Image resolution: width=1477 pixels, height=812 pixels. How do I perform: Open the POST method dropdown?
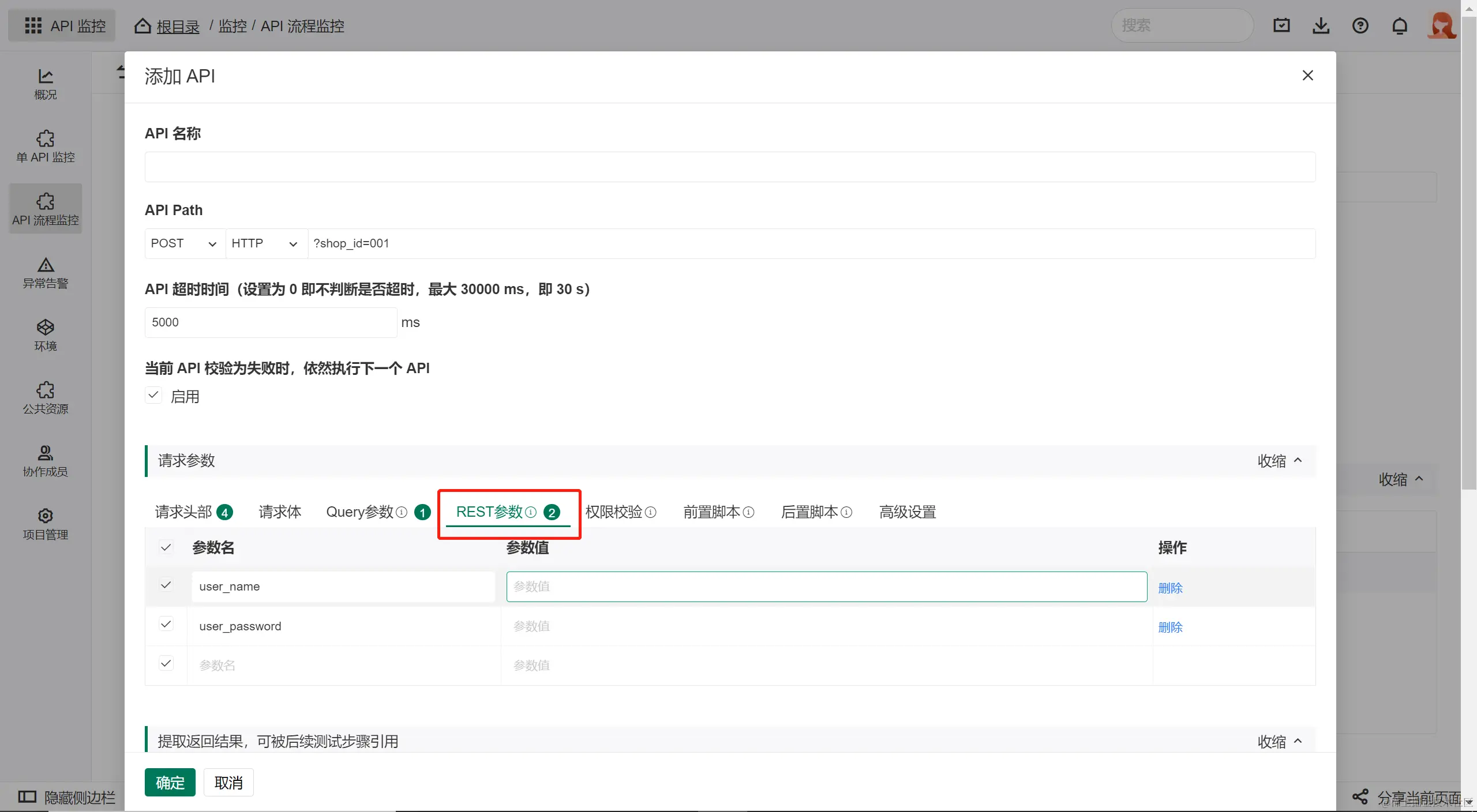tap(184, 243)
